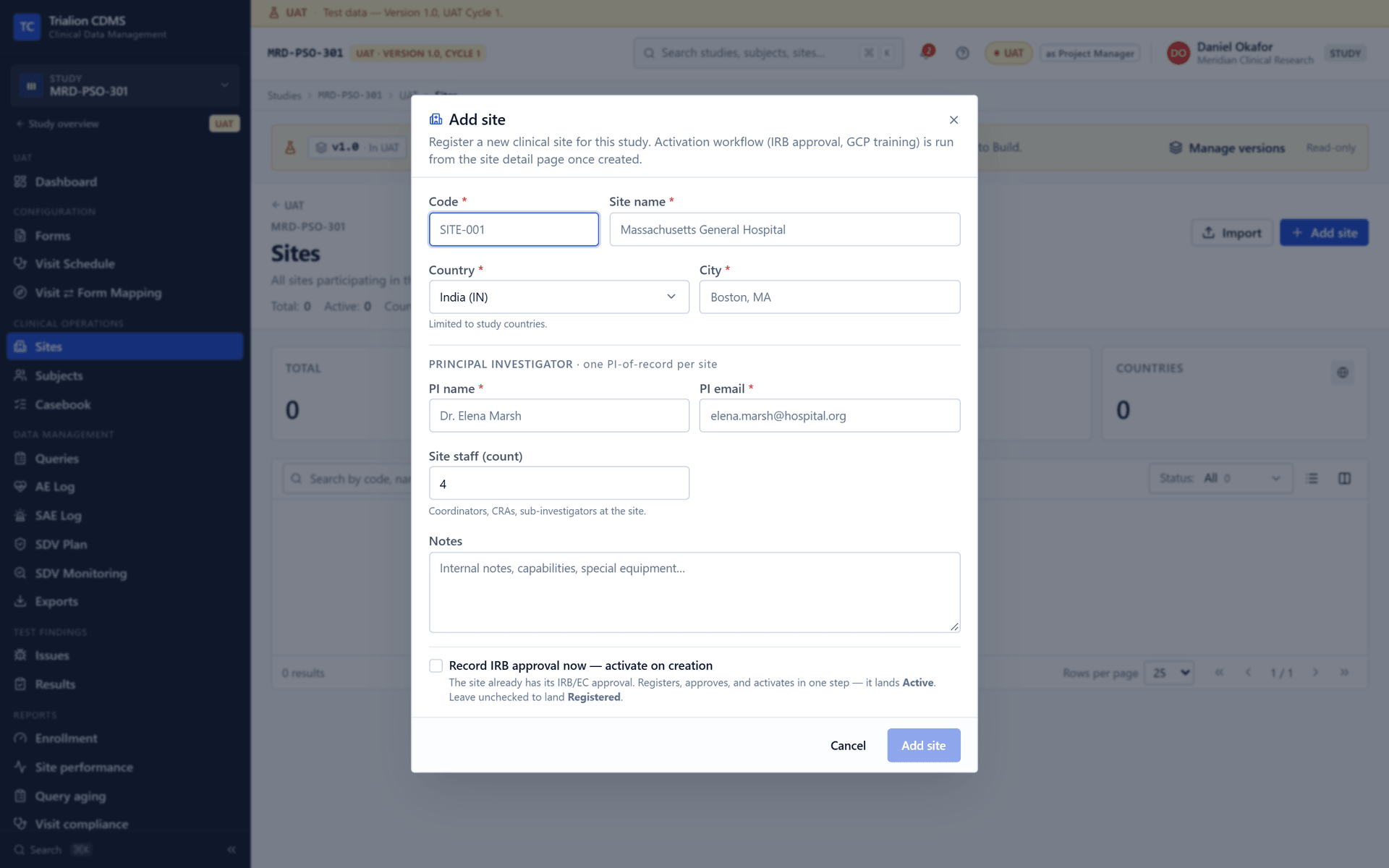Click the Add site submit button
Viewport: 1389px width, 868px height.
point(923,745)
